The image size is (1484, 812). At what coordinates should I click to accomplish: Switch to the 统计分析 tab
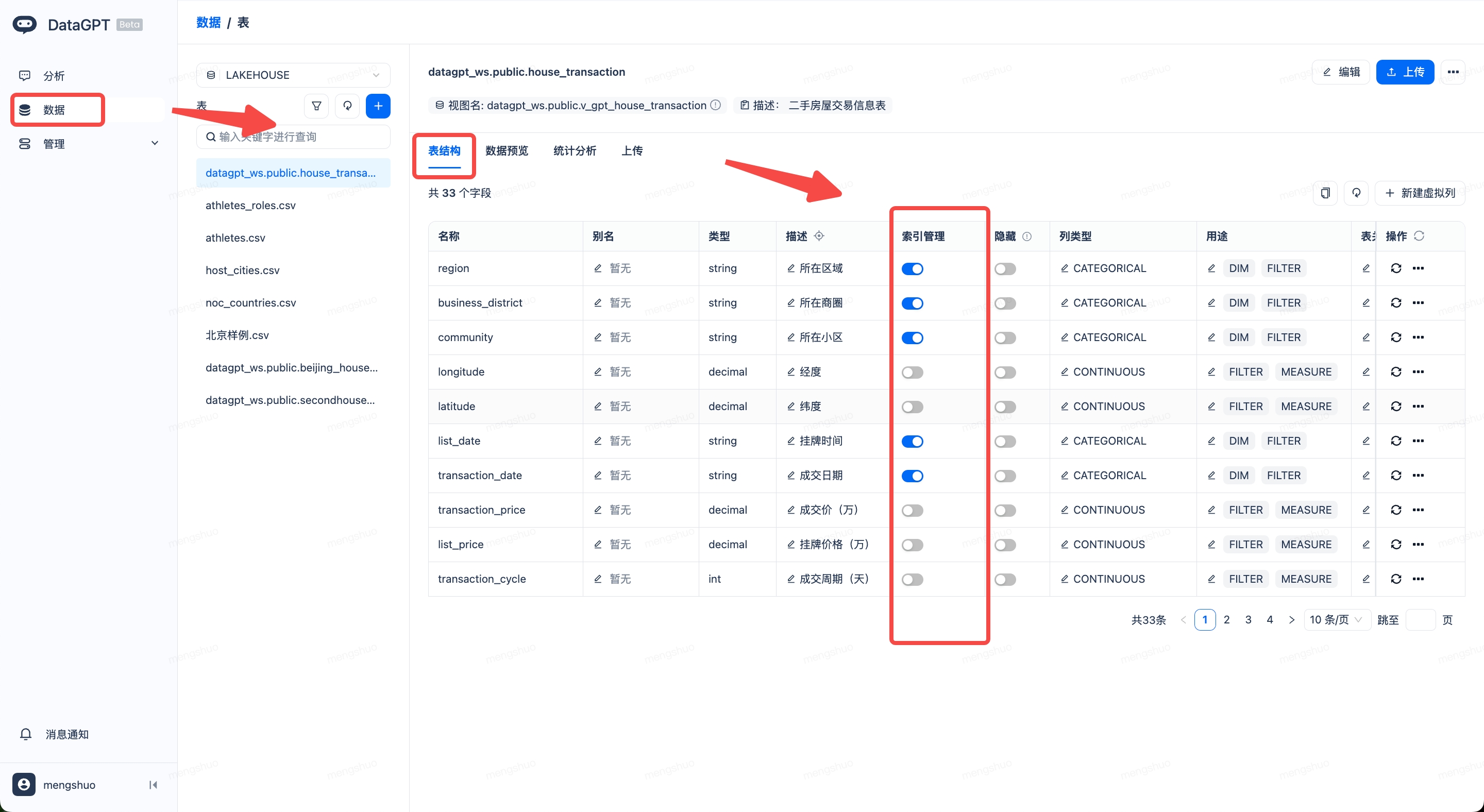(x=575, y=151)
